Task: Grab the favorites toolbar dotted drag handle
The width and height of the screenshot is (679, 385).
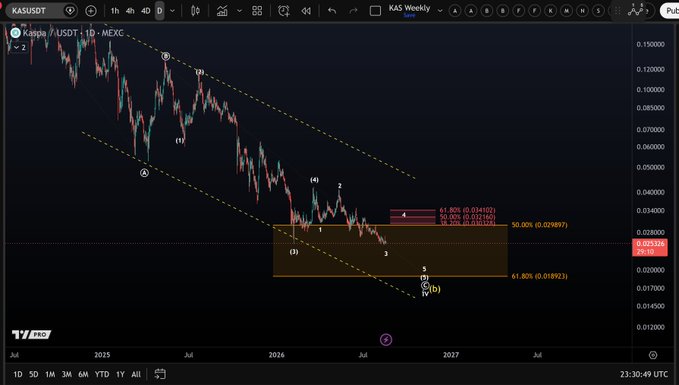Action: (x=618, y=11)
